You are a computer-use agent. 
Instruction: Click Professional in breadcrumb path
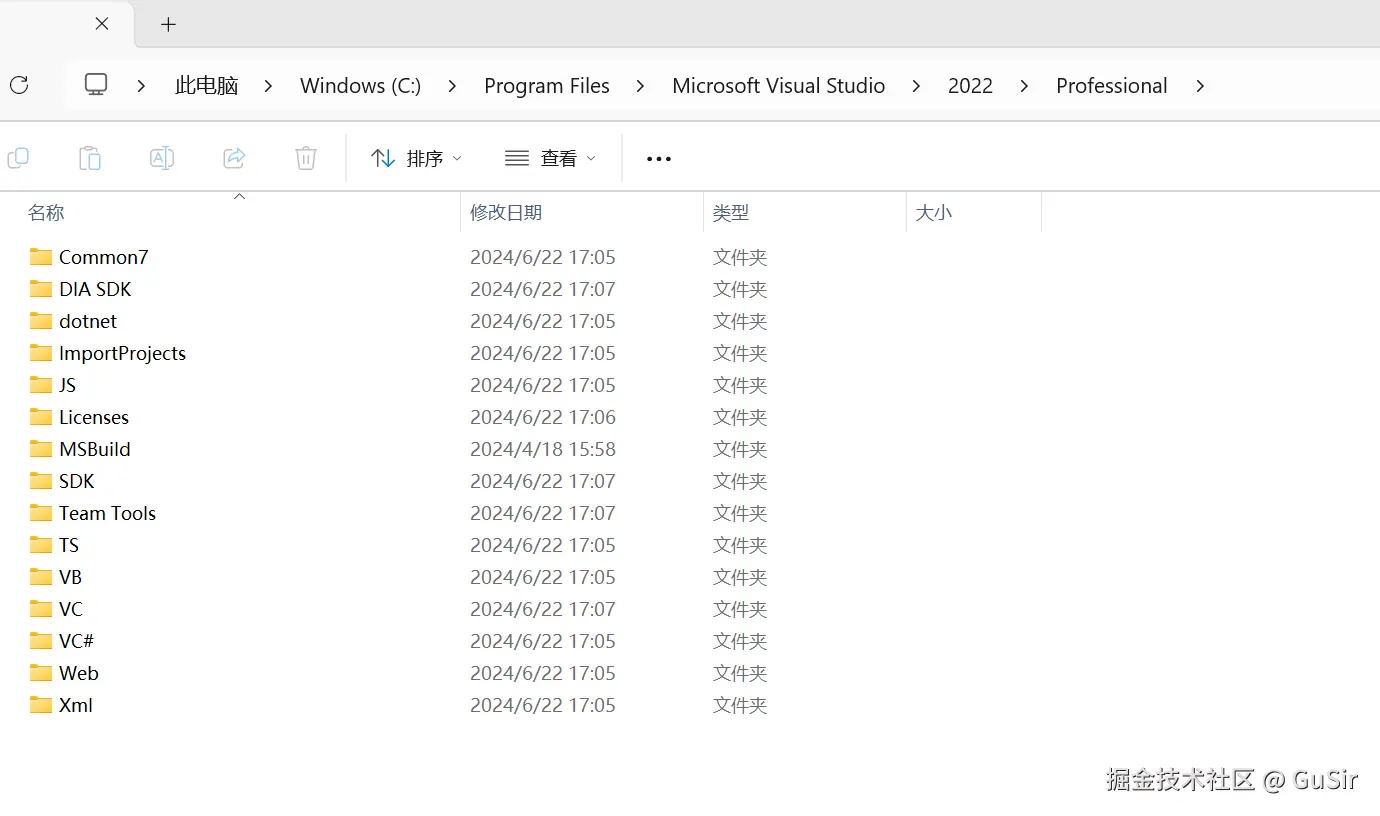(x=1112, y=86)
